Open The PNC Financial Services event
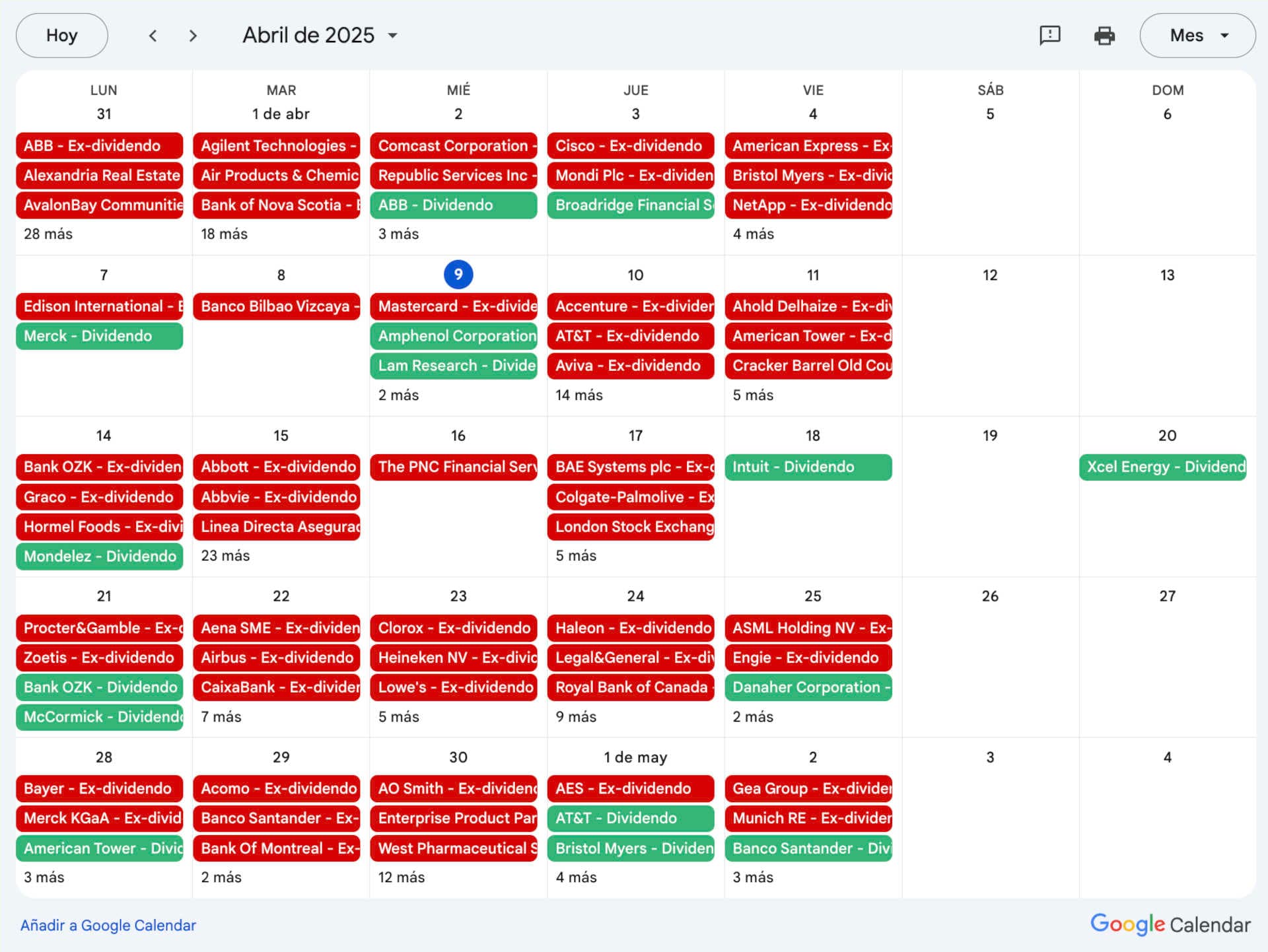The image size is (1268, 952). point(454,467)
